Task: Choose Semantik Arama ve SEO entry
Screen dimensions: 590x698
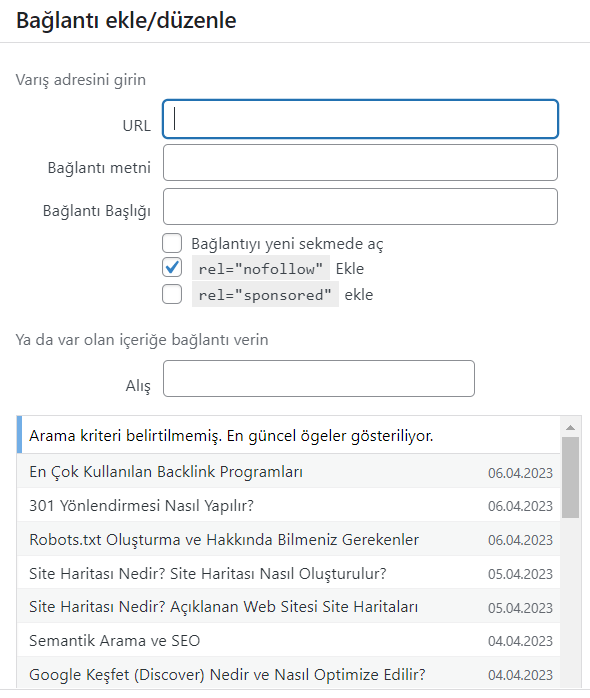Action: [289, 640]
